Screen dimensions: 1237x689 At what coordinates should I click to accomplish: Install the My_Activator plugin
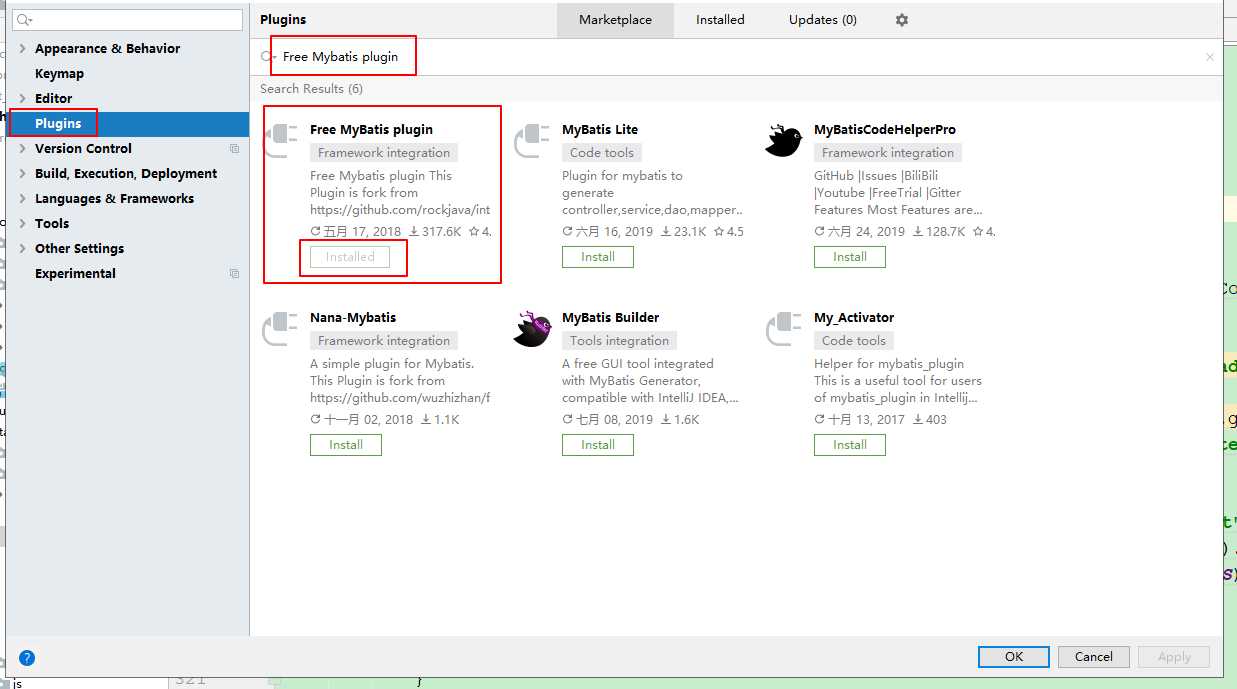coord(850,445)
